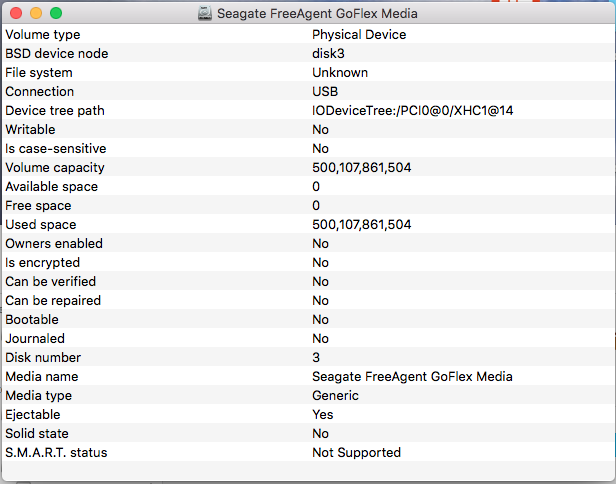Select the Bootable row label

click(32, 319)
